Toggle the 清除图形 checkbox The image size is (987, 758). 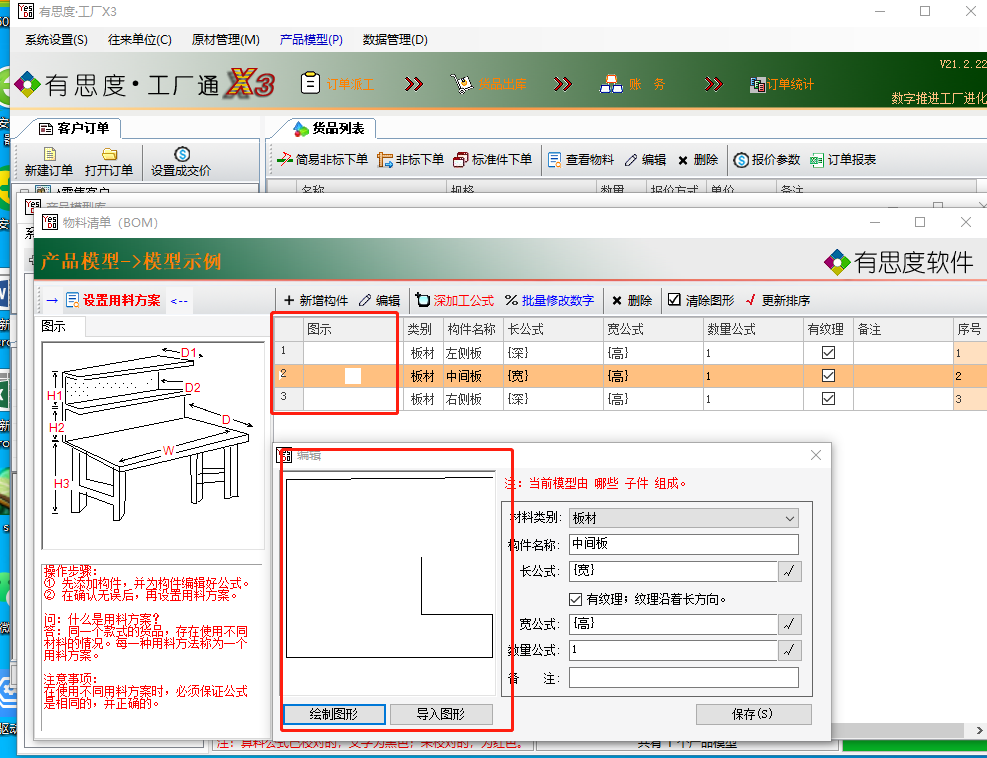pyautogui.click(x=674, y=300)
